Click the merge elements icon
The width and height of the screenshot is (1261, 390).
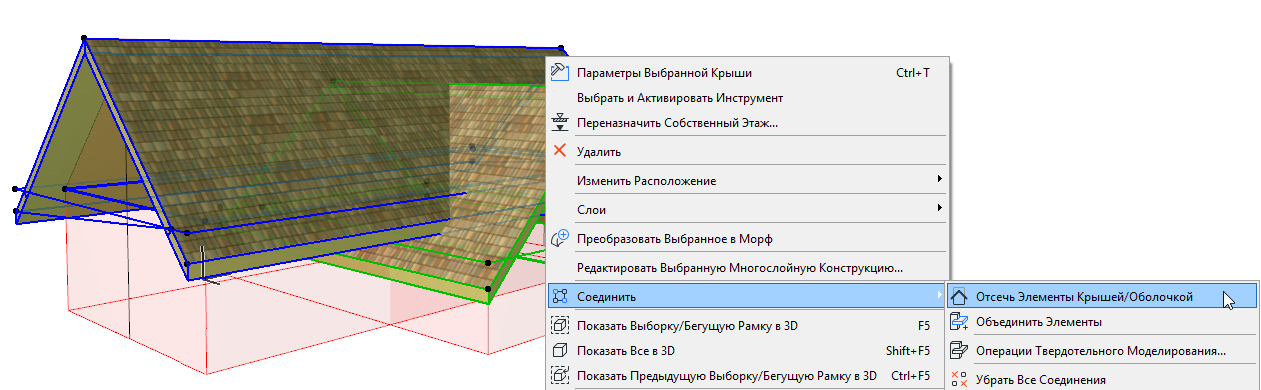[959, 321]
